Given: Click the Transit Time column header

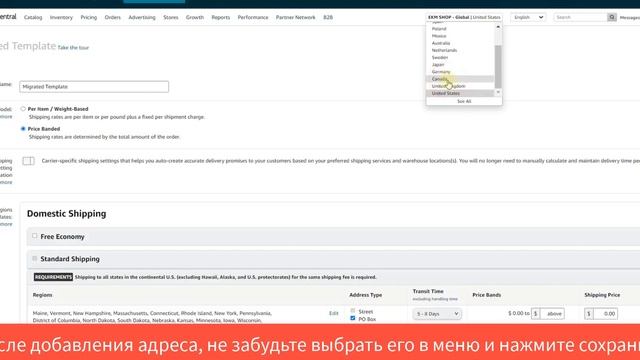Looking at the screenshot, I should [428, 291].
